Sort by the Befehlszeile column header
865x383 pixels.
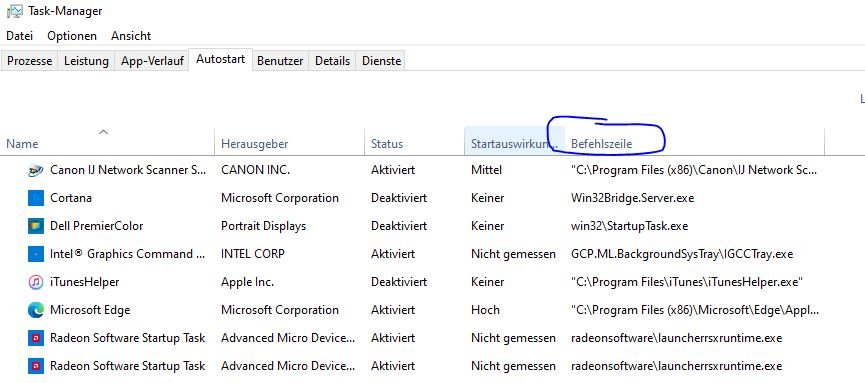point(695,141)
